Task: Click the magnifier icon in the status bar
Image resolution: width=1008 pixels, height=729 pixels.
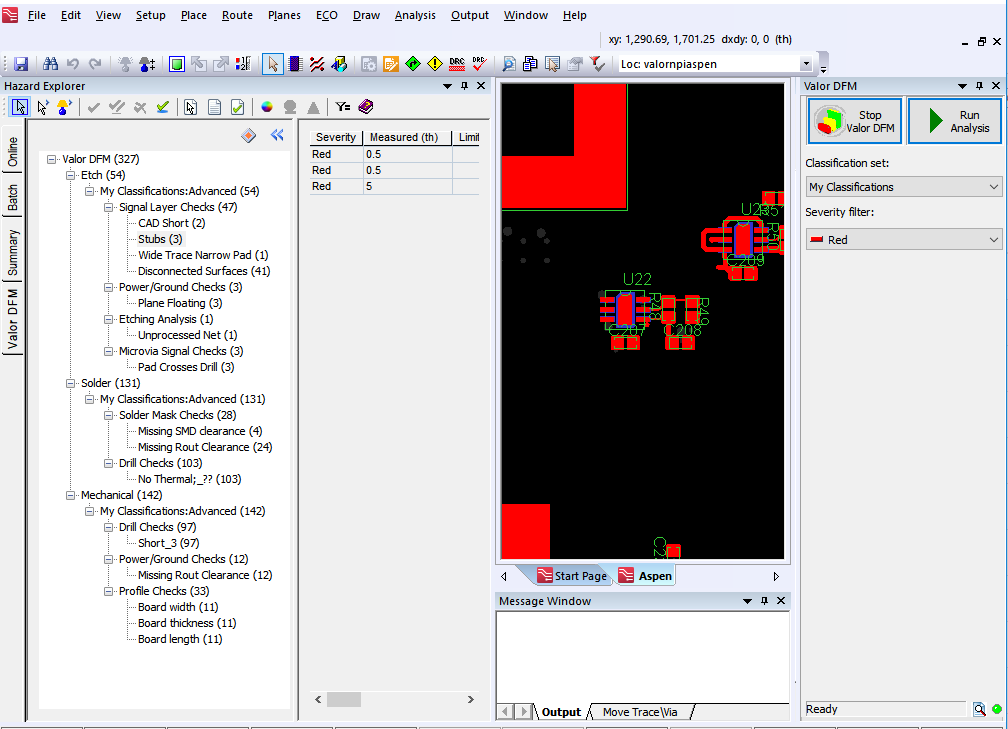Action: pyautogui.click(x=979, y=709)
